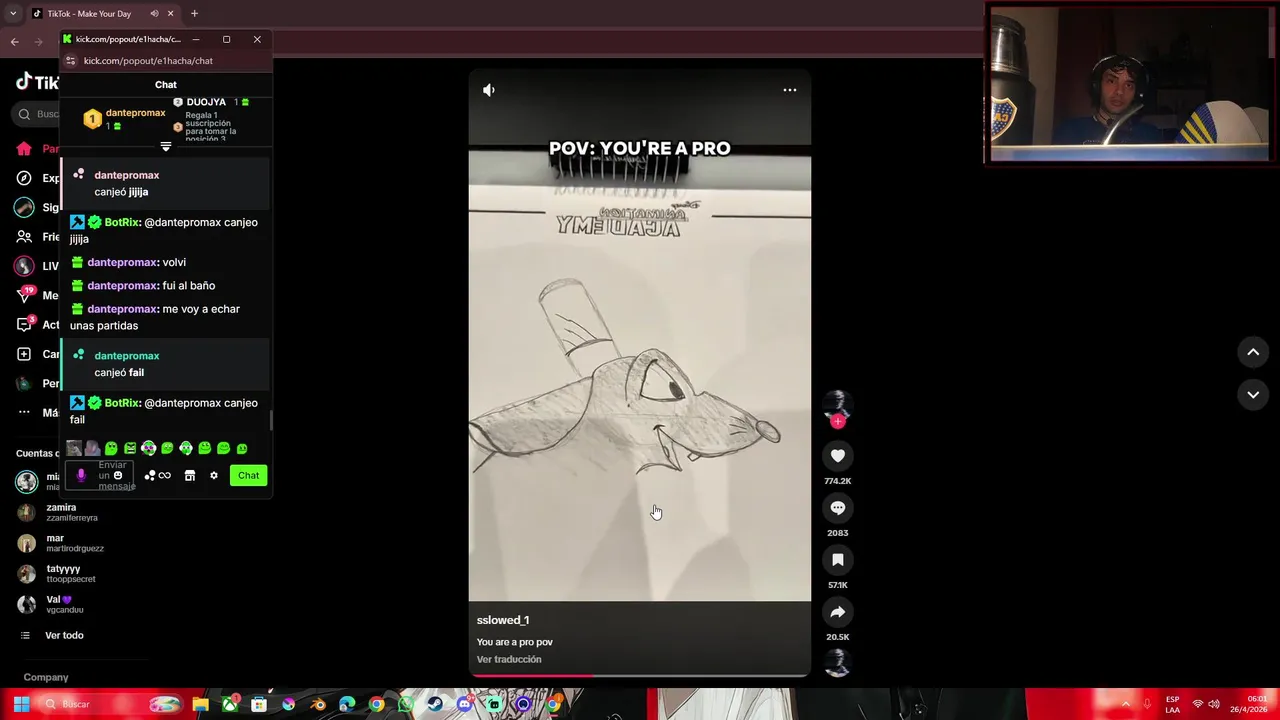Open Kick chat settings gear icon
The height and width of the screenshot is (720, 1280).
pos(214,476)
